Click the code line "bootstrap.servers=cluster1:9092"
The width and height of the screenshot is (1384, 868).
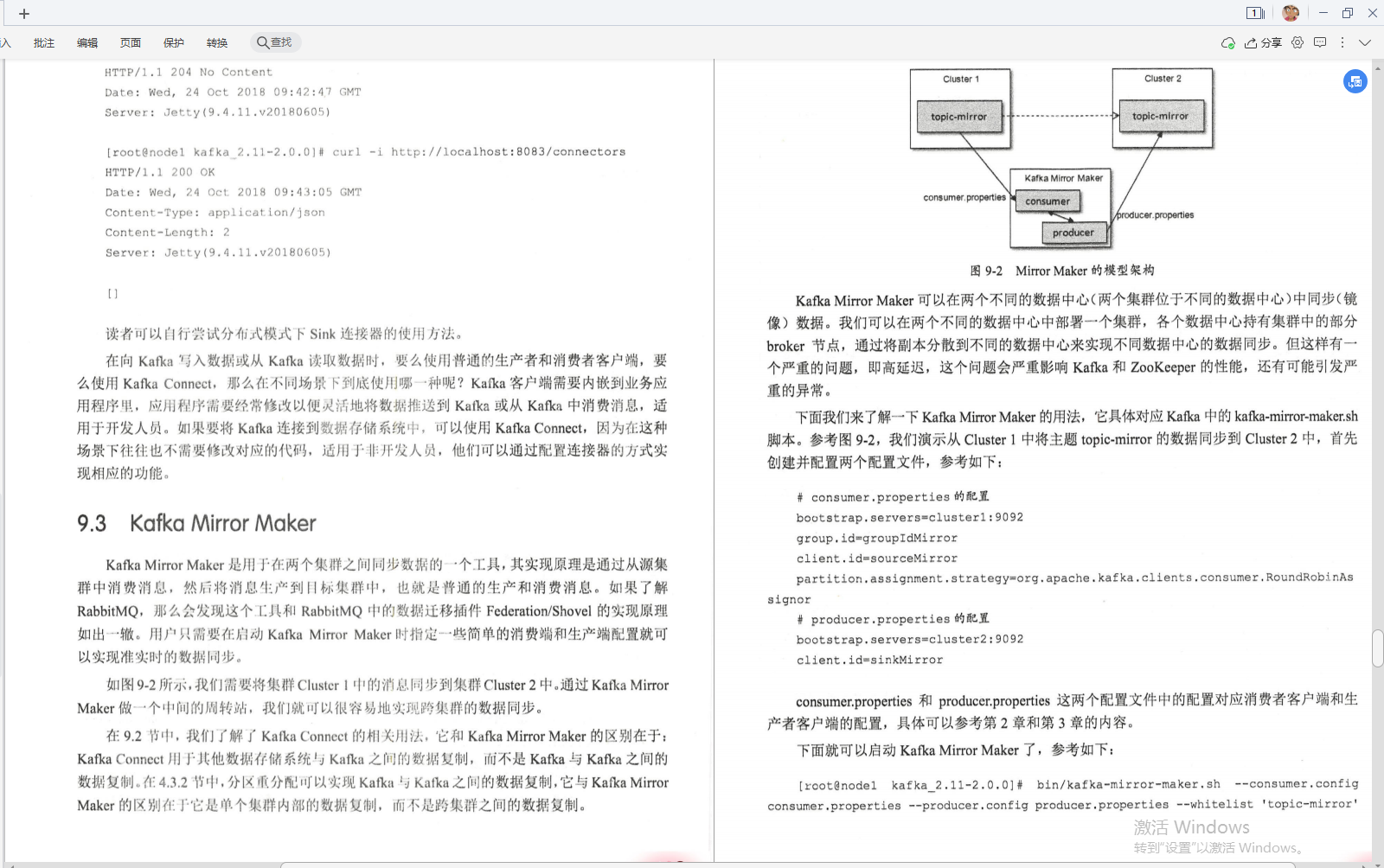909,518
